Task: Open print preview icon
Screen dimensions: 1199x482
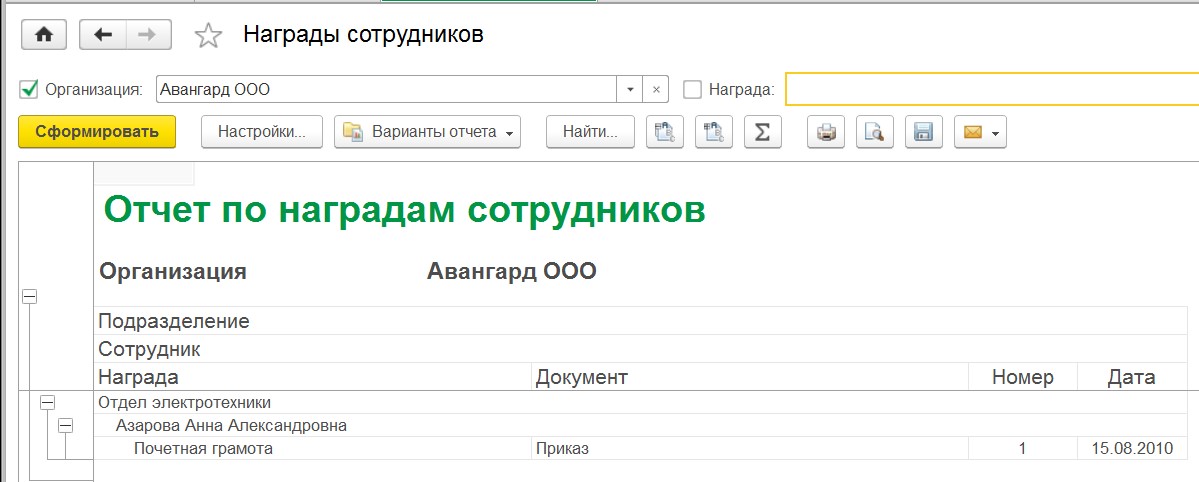Action: click(874, 132)
